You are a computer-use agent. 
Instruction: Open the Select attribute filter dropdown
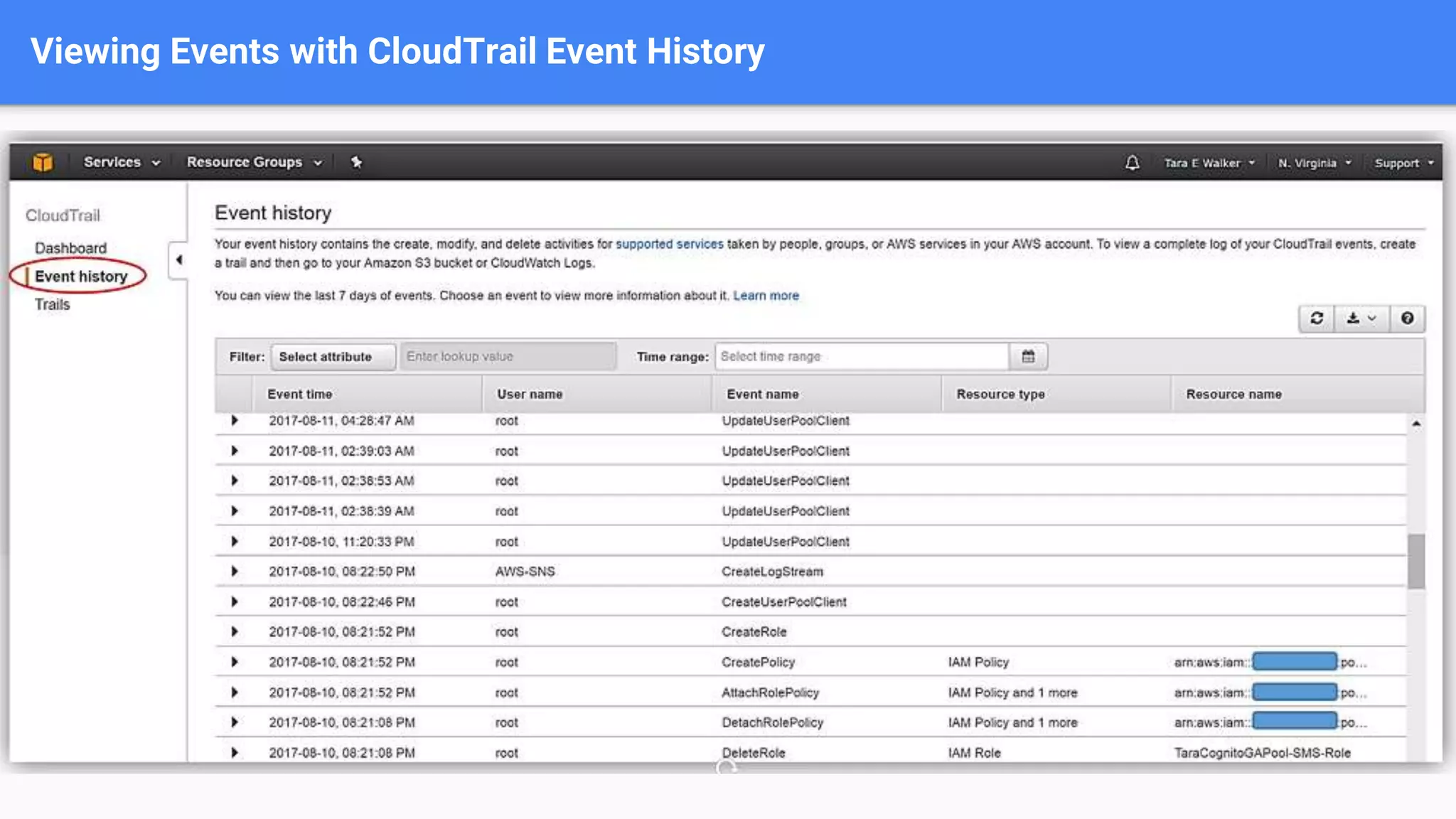click(333, 357)
